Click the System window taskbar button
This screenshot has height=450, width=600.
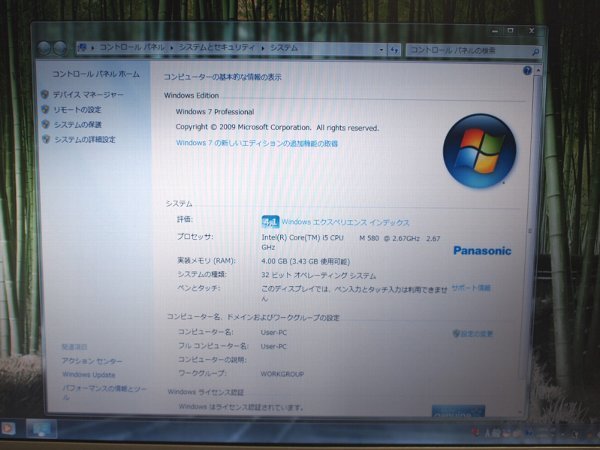(41, 429)
